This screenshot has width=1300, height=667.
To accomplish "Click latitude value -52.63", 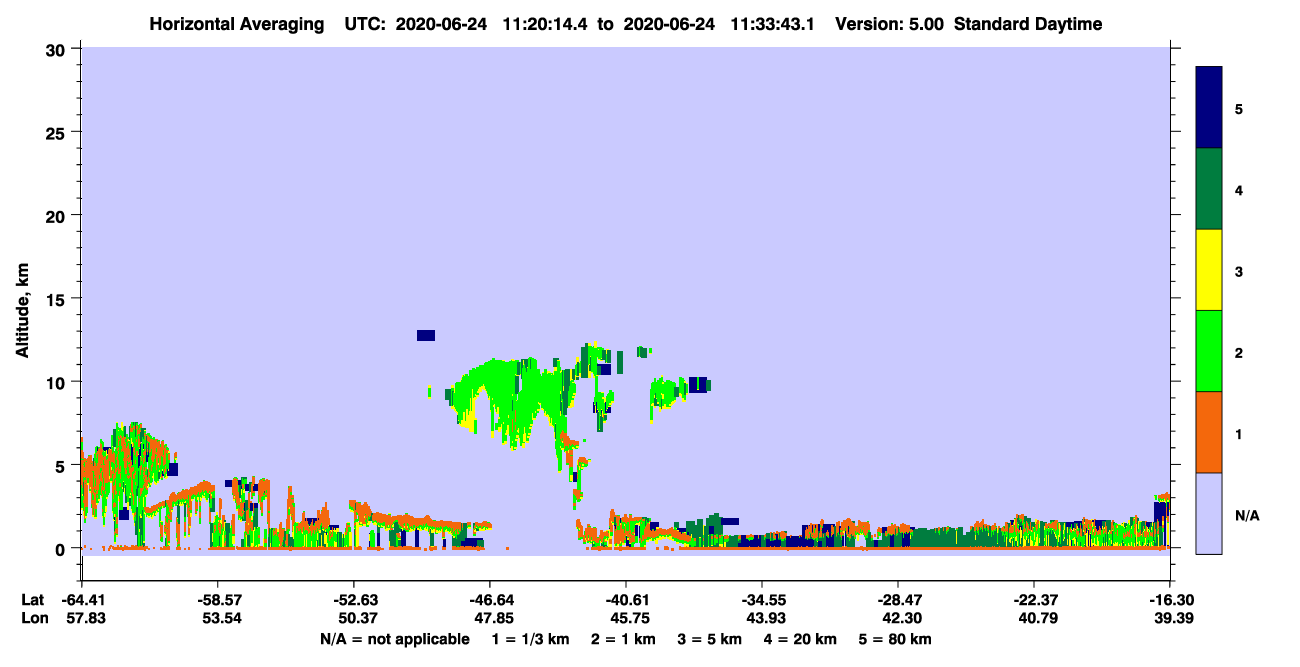I will 354,600.
